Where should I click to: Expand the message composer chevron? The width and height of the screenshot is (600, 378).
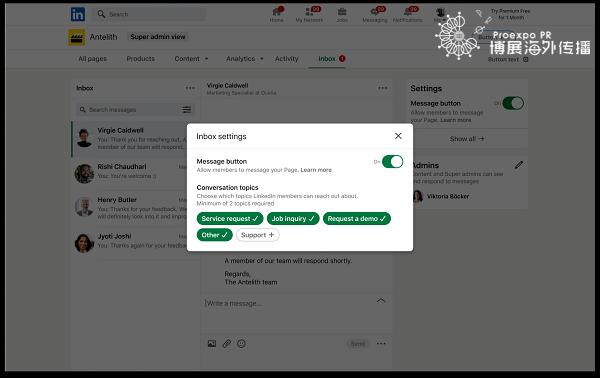[x=381, y=300]
